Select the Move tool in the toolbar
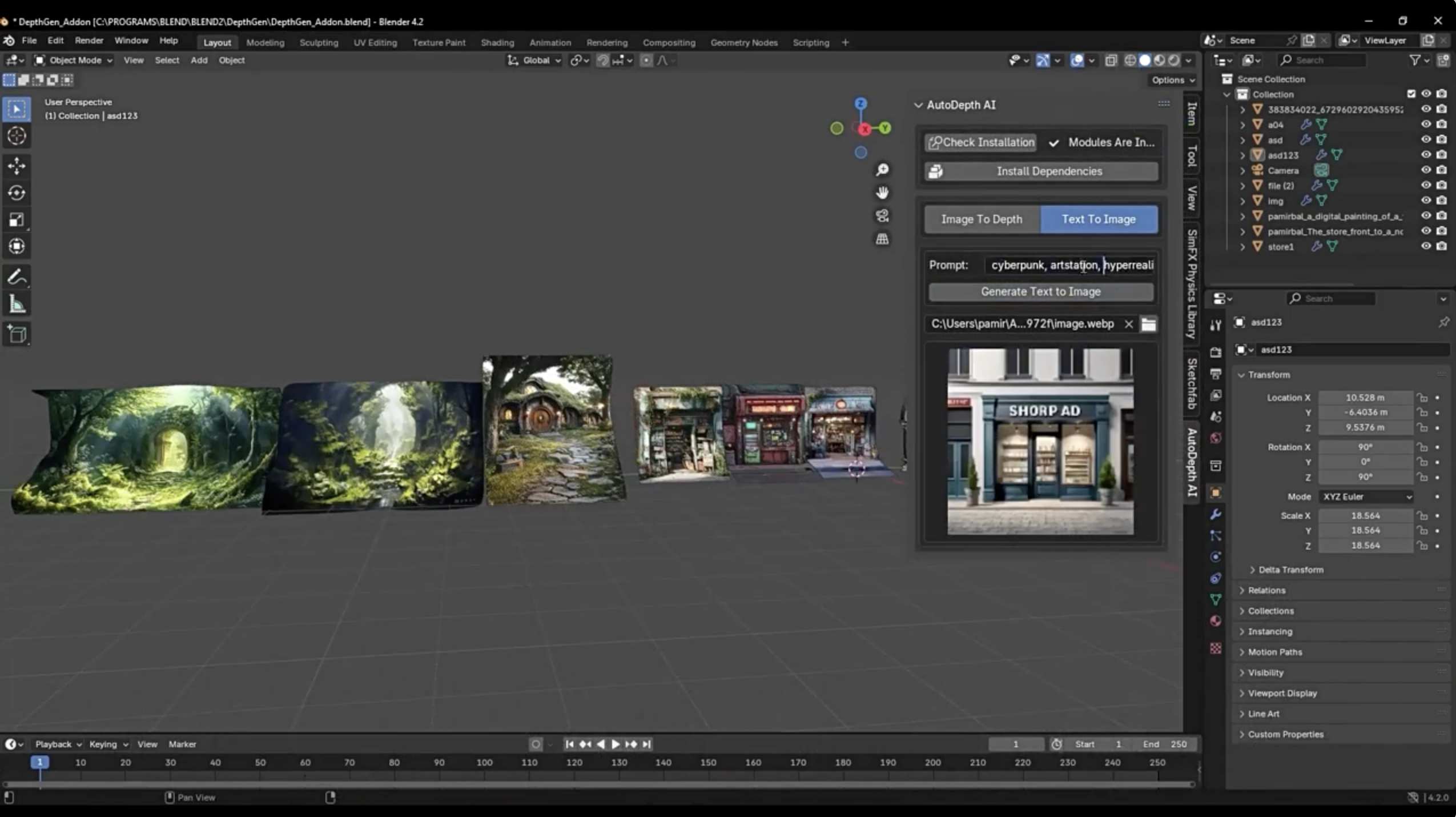This screenshot has width=1456, height=817. point(17,166)
